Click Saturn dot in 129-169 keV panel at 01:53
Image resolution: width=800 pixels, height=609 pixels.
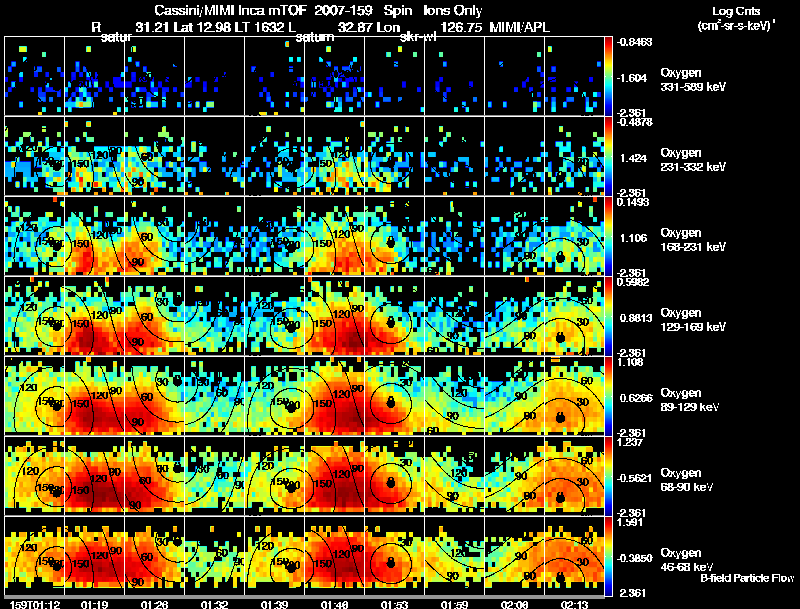pyautogui.click(x=391, y=322)
